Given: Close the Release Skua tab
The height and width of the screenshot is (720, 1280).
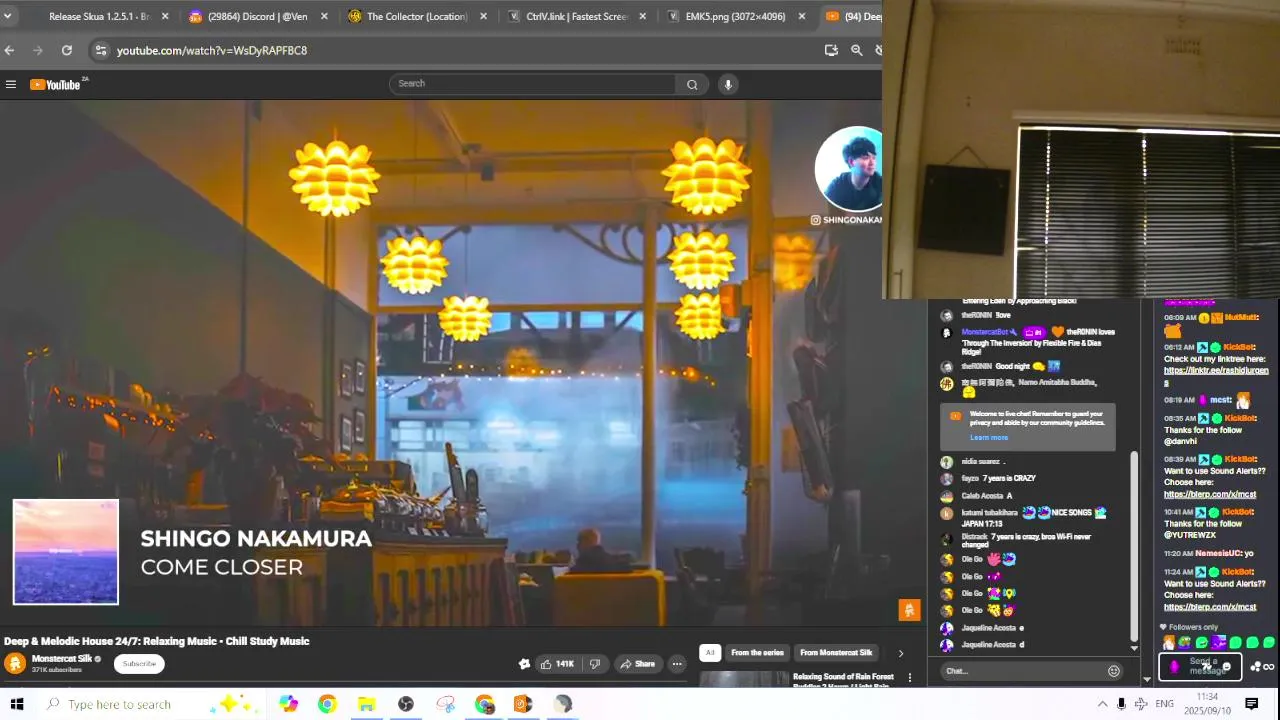Looking at the screenshot, I should [x=165, y=16].
